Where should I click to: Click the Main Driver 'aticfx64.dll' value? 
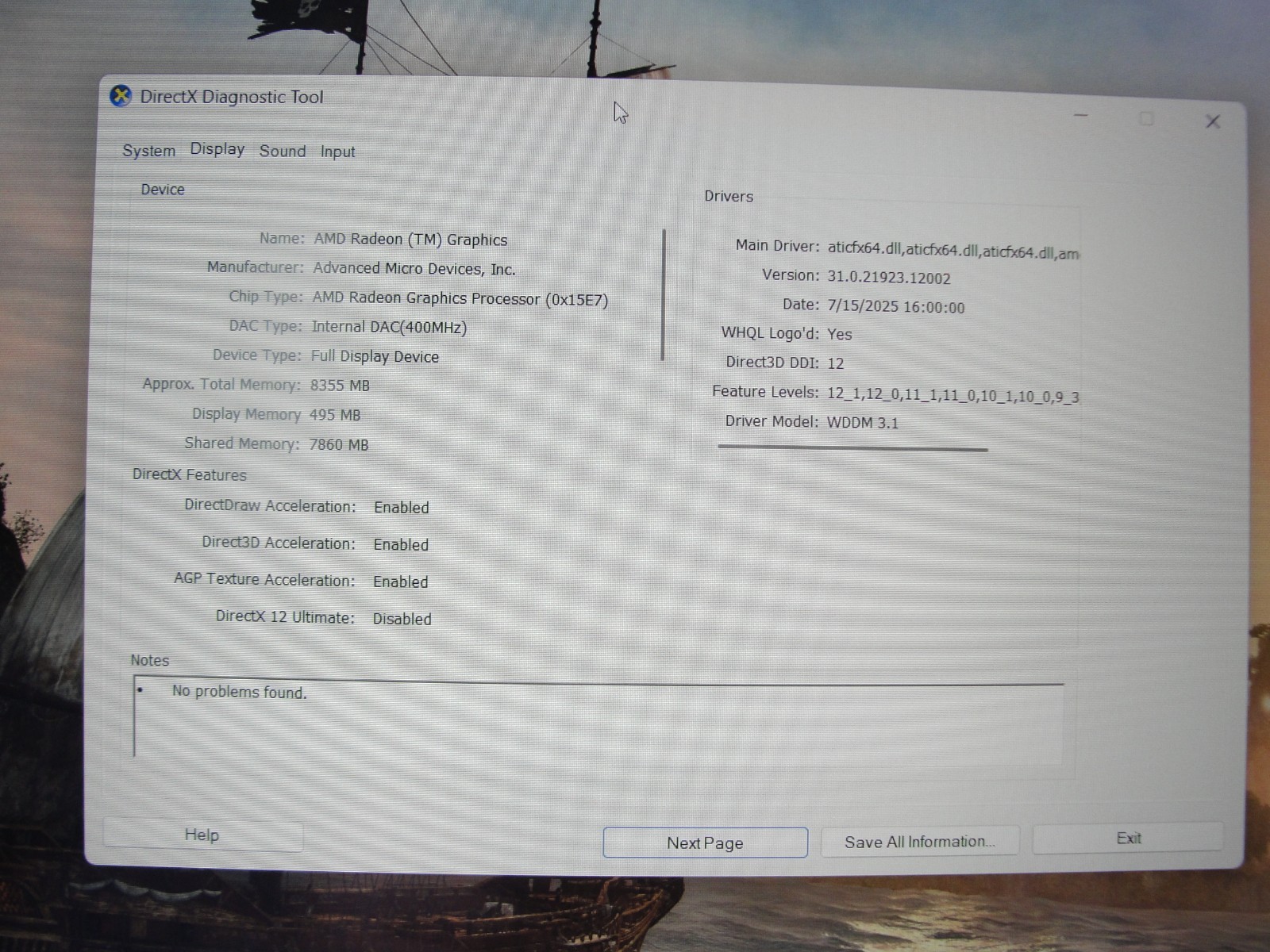pyautogui.click(x=953, y=251)
